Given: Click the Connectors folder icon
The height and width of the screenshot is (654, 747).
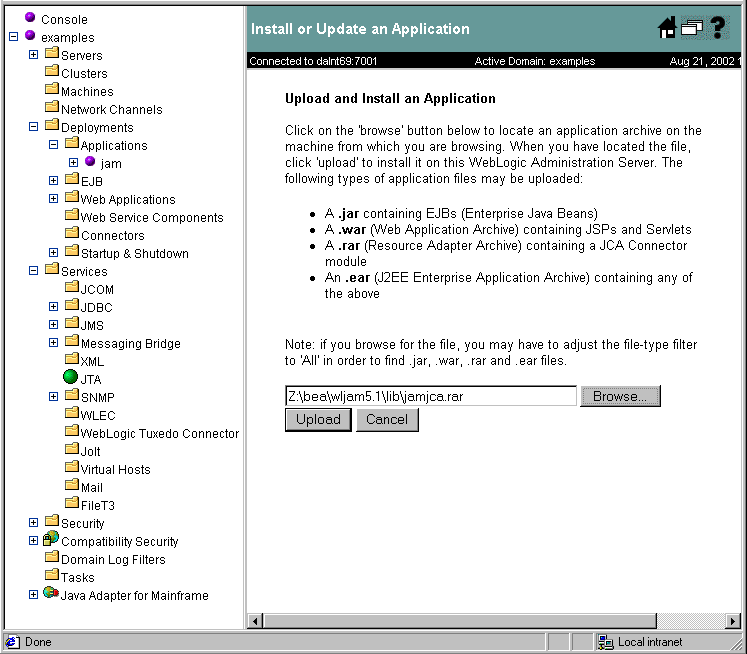Looking at the screenshot, I should click(x=71, y=233).
